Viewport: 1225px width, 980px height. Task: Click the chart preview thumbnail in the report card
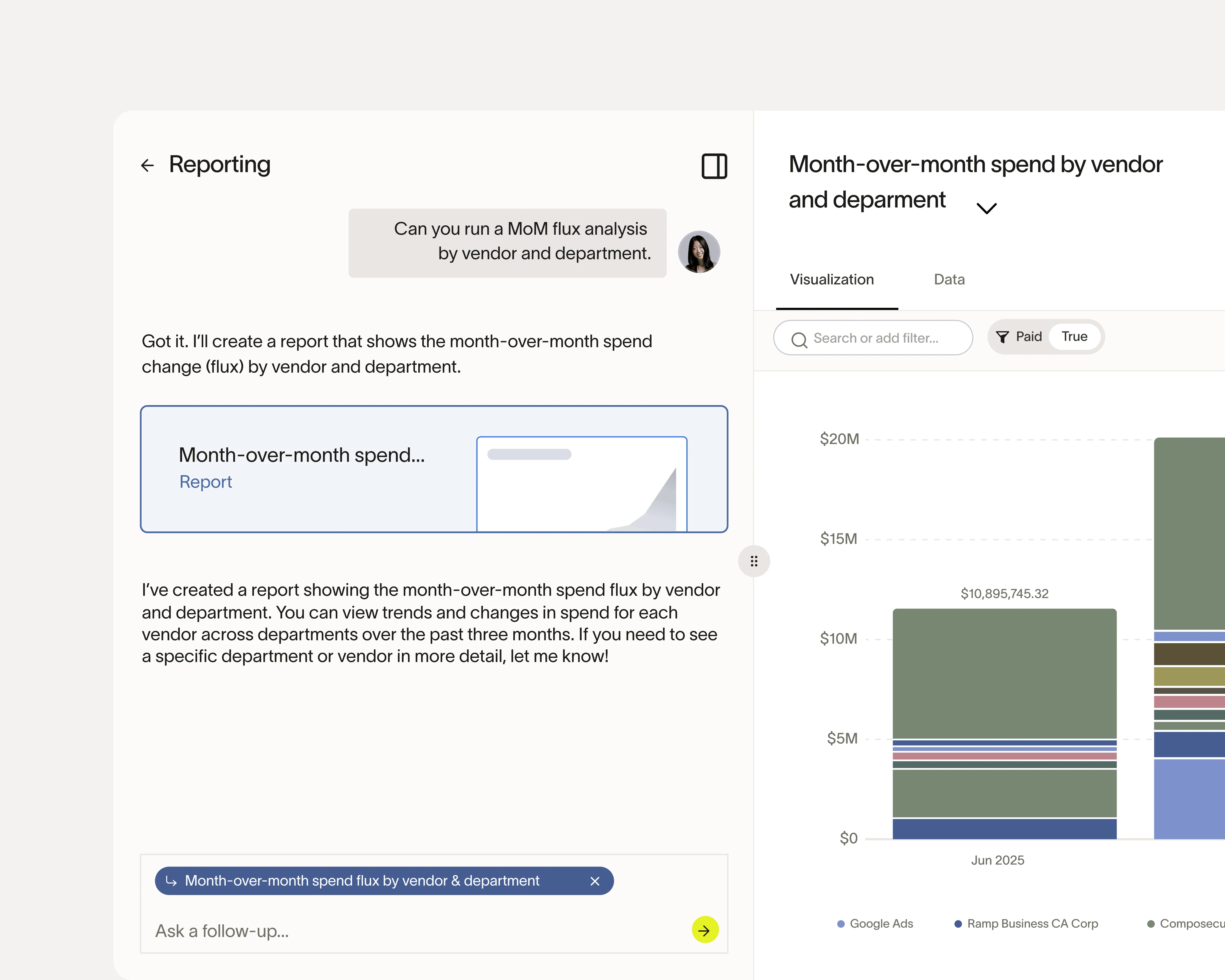pos(581,483)
